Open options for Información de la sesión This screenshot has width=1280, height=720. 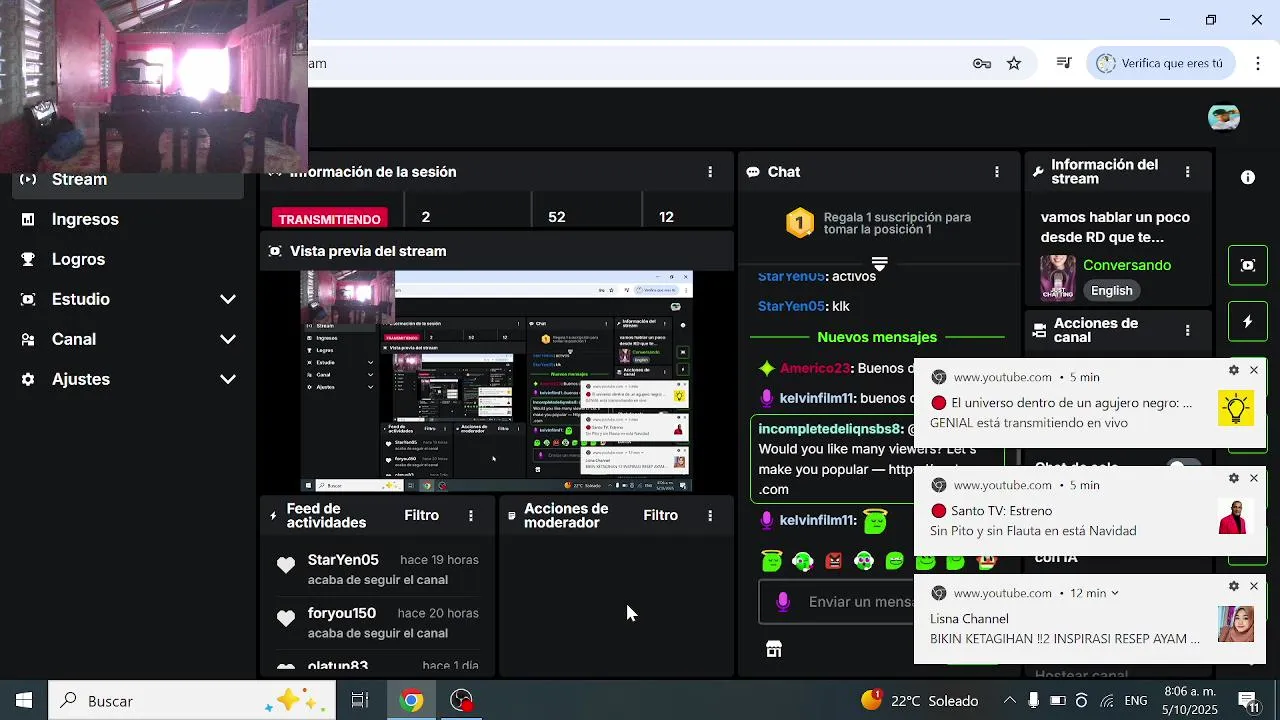pyautogui.click(x=710, y=172)
